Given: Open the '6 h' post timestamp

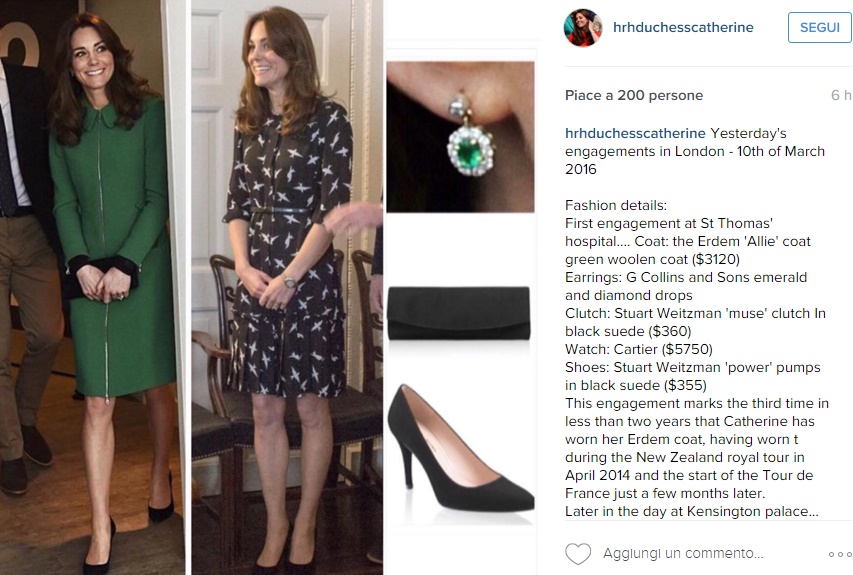Looking at the screenshot, I should tap(840, 95).
